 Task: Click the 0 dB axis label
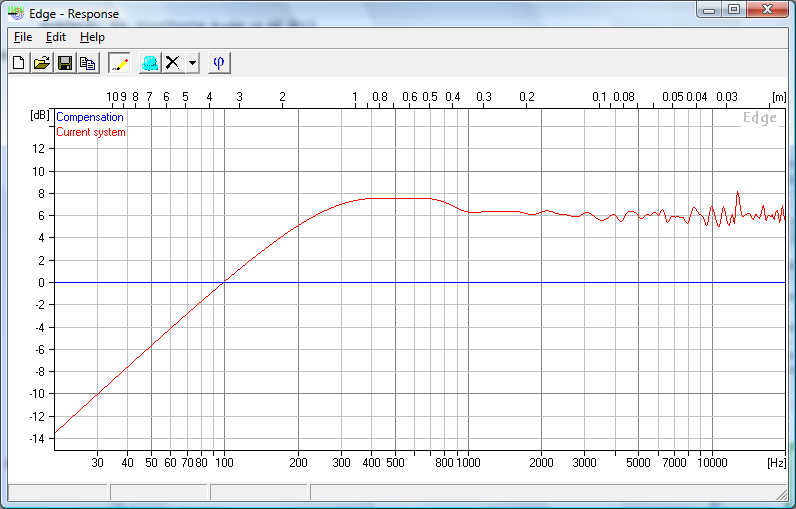click(42, 283)
